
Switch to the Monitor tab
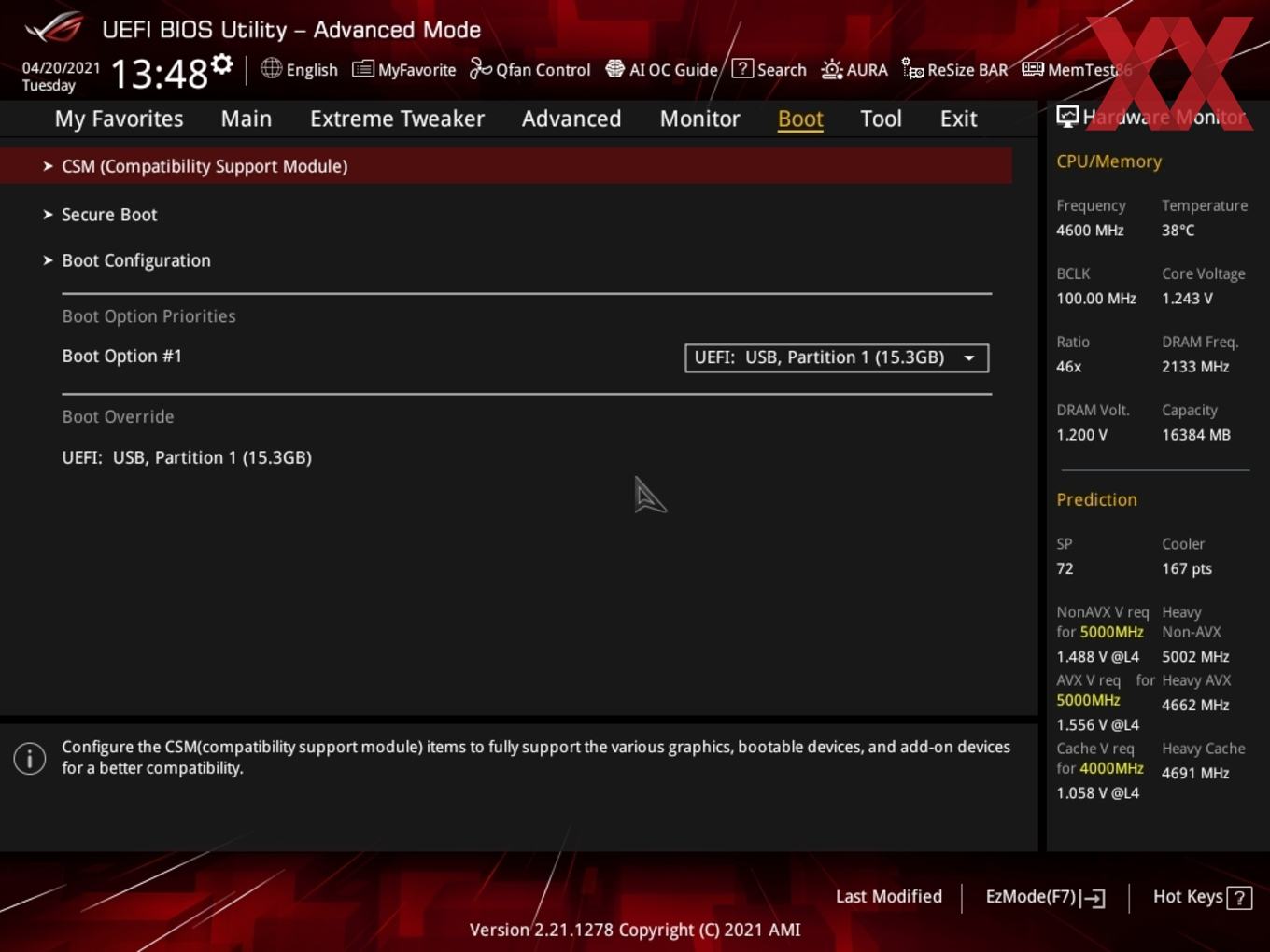[x=699, y=119]
